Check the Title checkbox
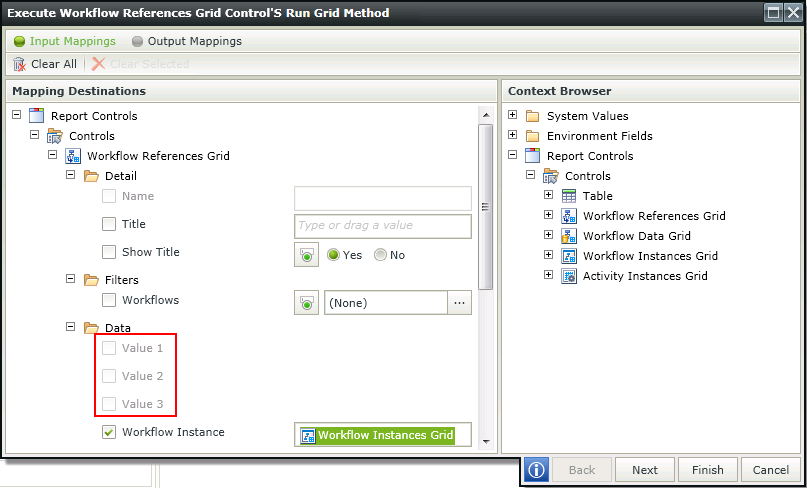Screen dimensions: 807x488 pyautogui.click(x=109, y=224)
